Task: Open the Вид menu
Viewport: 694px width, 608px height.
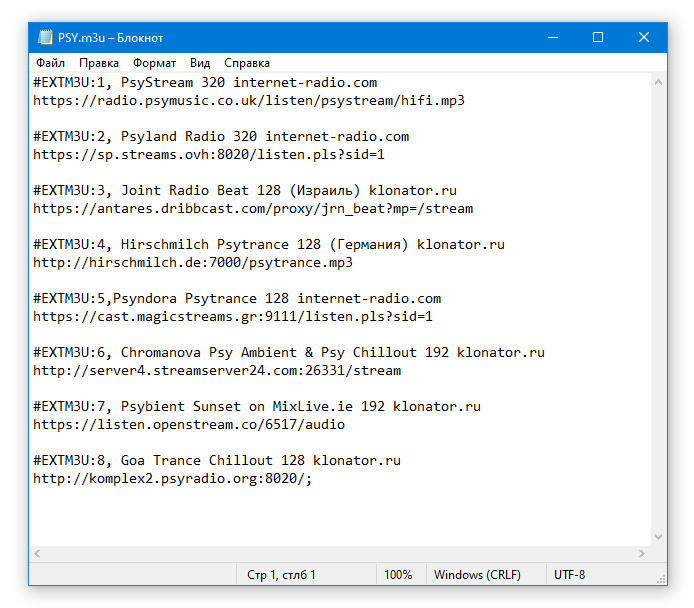Action: 200,63
